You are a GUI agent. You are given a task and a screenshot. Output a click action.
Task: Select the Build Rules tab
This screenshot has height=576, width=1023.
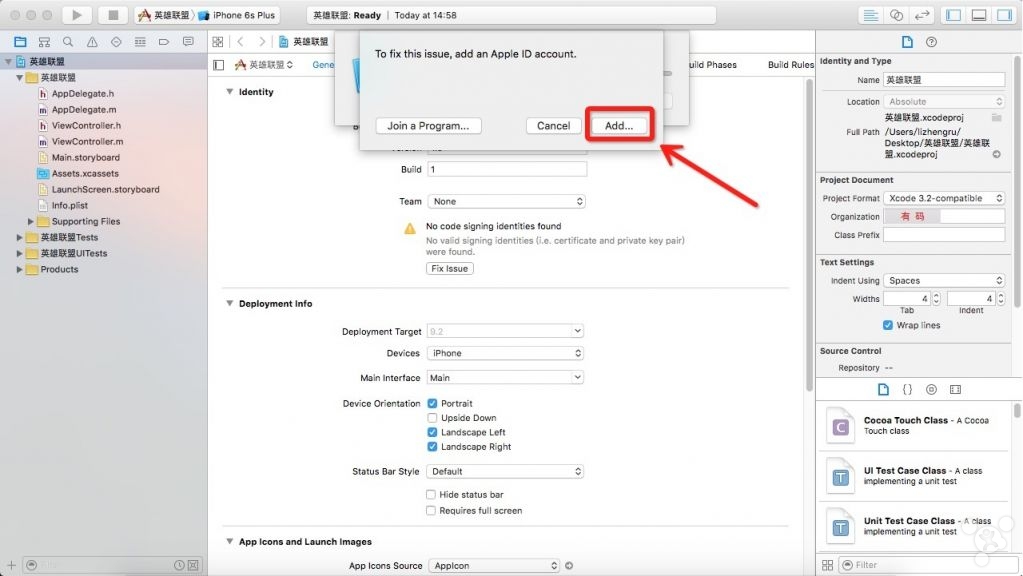coord(790,65)
